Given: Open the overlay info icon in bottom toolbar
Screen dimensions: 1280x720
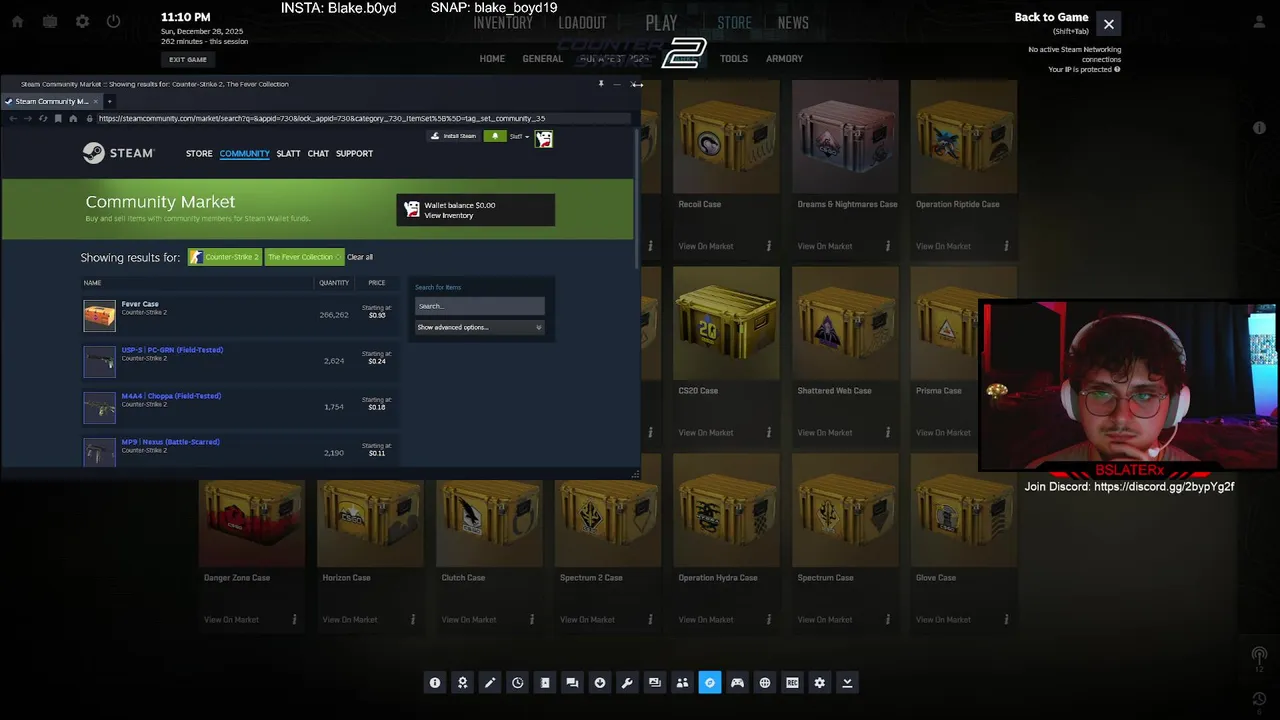Looking at the screenshot, I should click(x=435, y=683).
